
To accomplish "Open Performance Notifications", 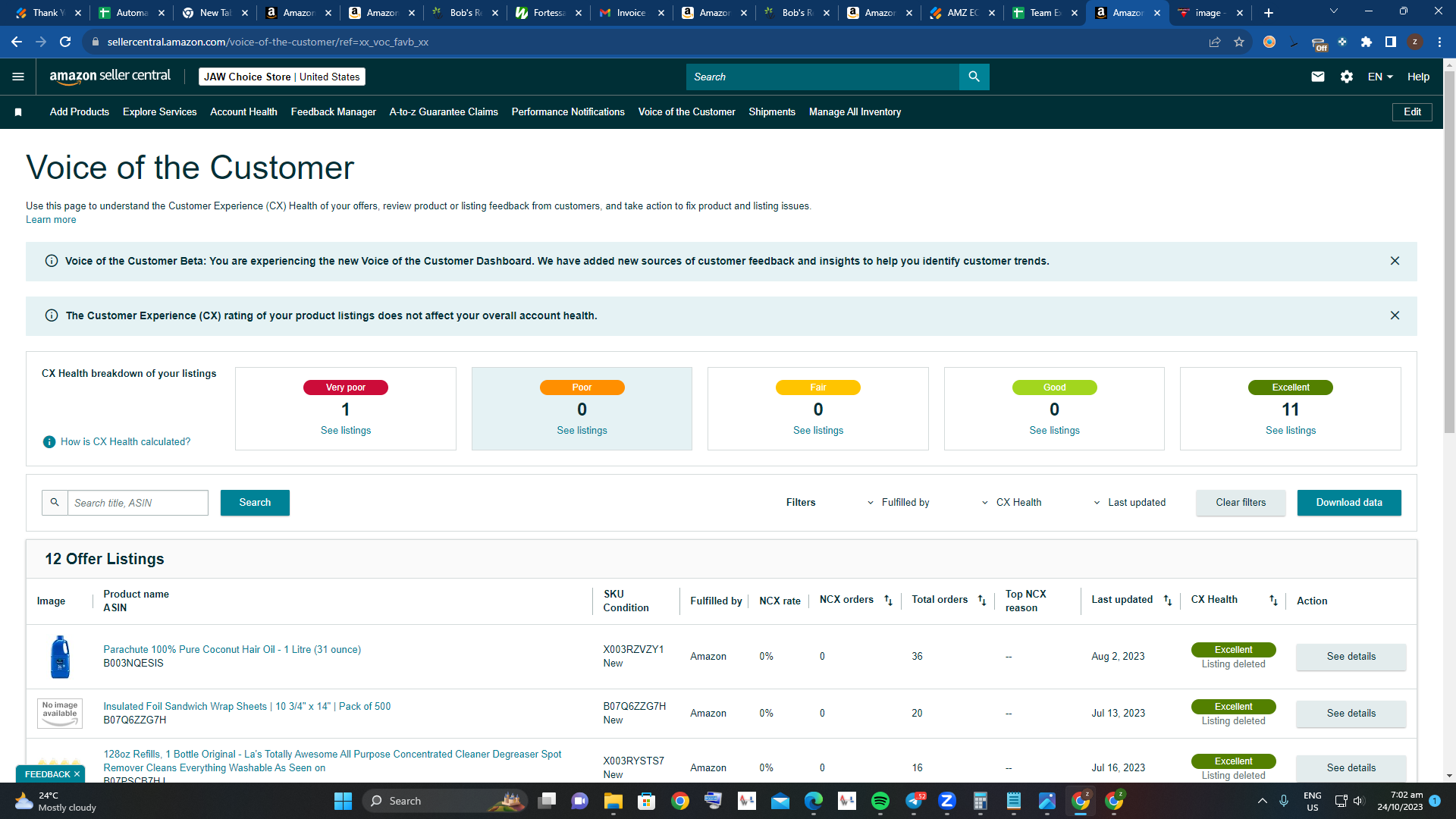I will (x=568, y=112).
